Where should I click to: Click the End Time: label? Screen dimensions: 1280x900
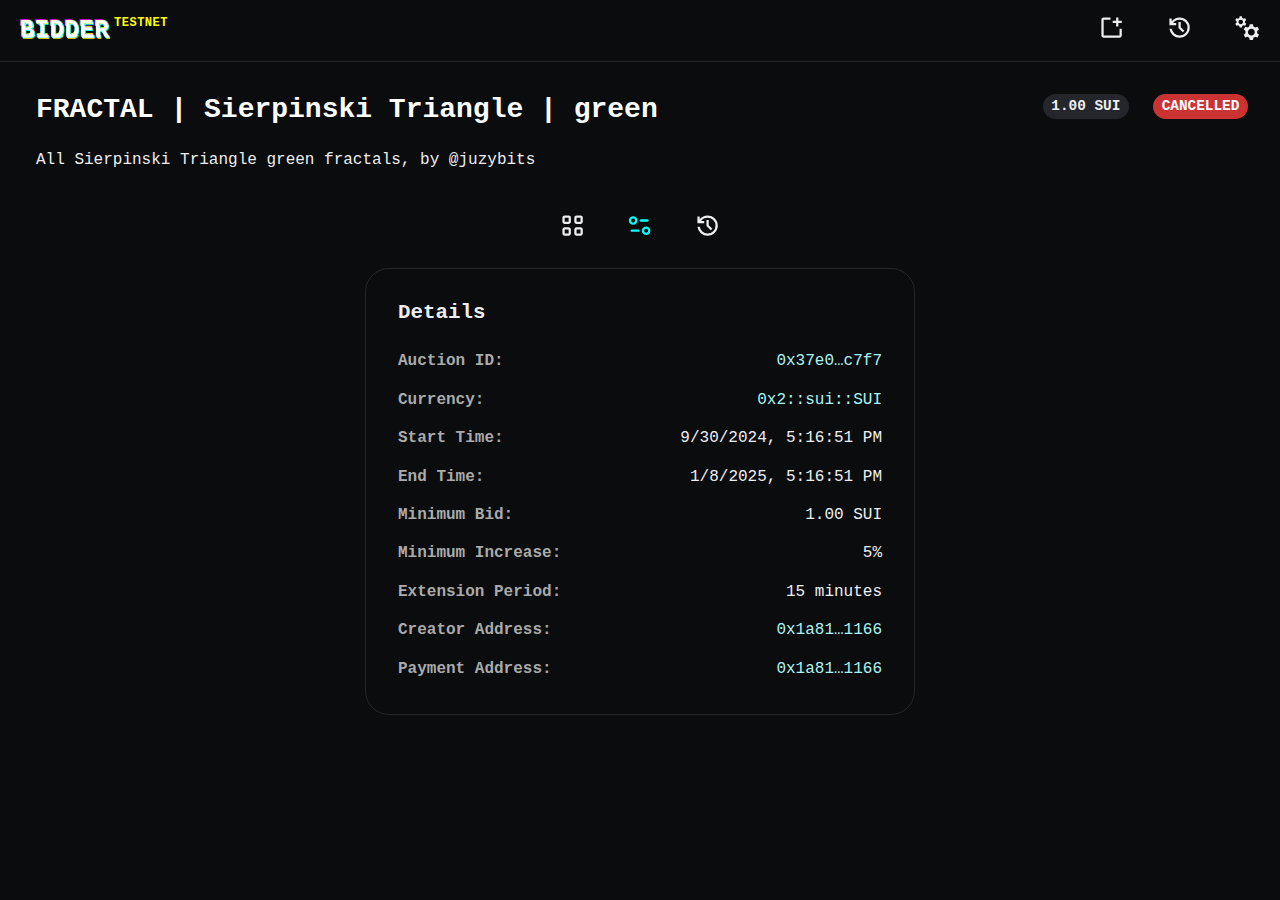click(x=441, y=476)
